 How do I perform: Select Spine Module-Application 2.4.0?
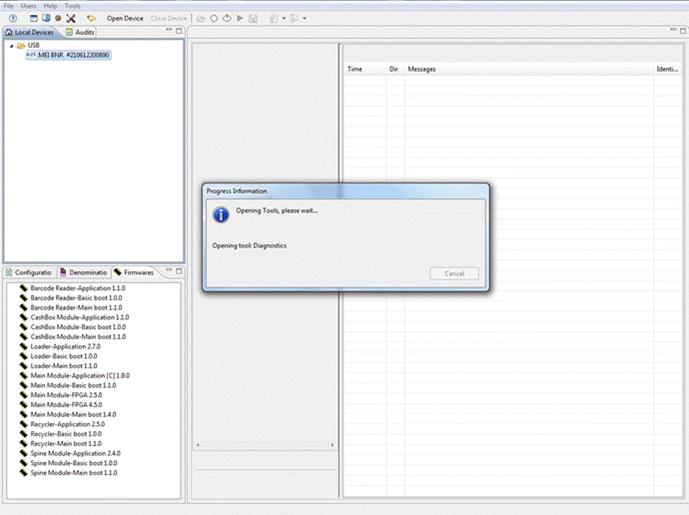coord(70,453)
